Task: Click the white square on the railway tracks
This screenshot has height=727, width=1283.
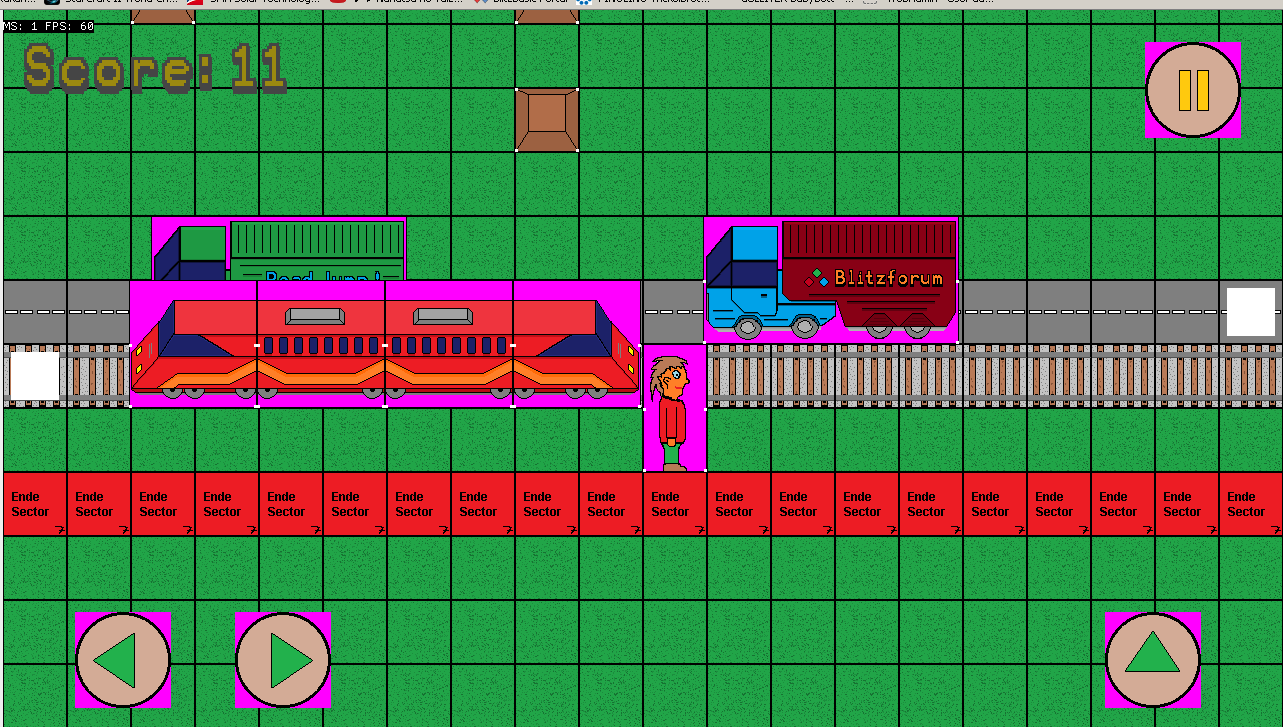Action: (x=34, y=376)
